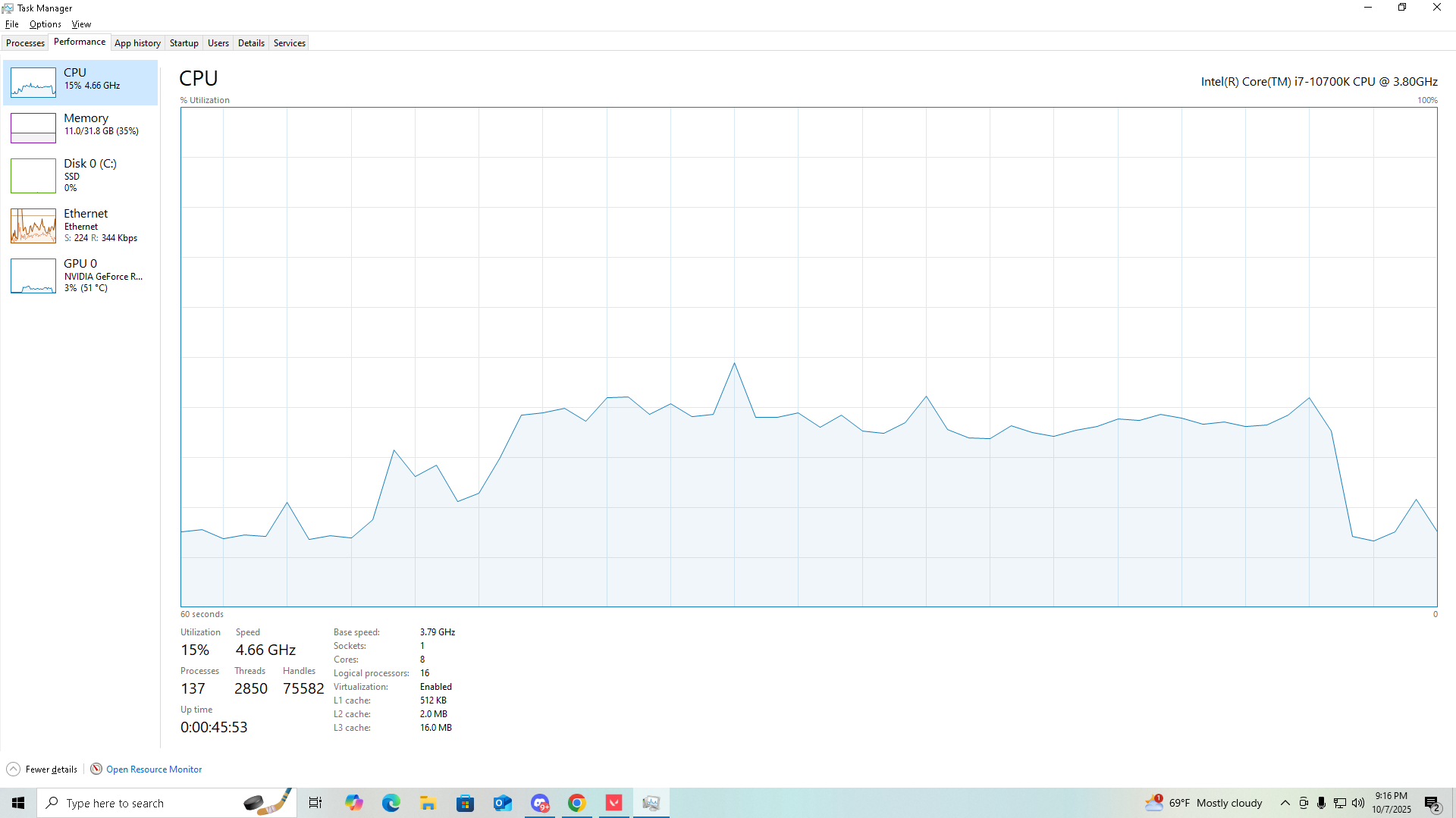The height and width of the screenshot is (818, 1456).
Task: Open File Explorer from the taskbar
Action: pos(428,803)
